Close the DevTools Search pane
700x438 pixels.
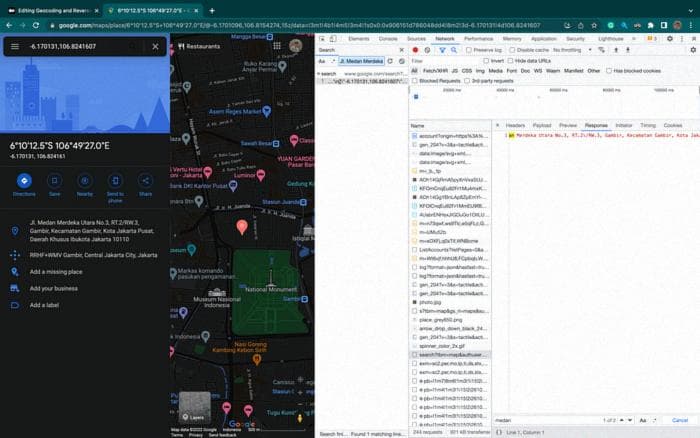[x=401, y=50]
